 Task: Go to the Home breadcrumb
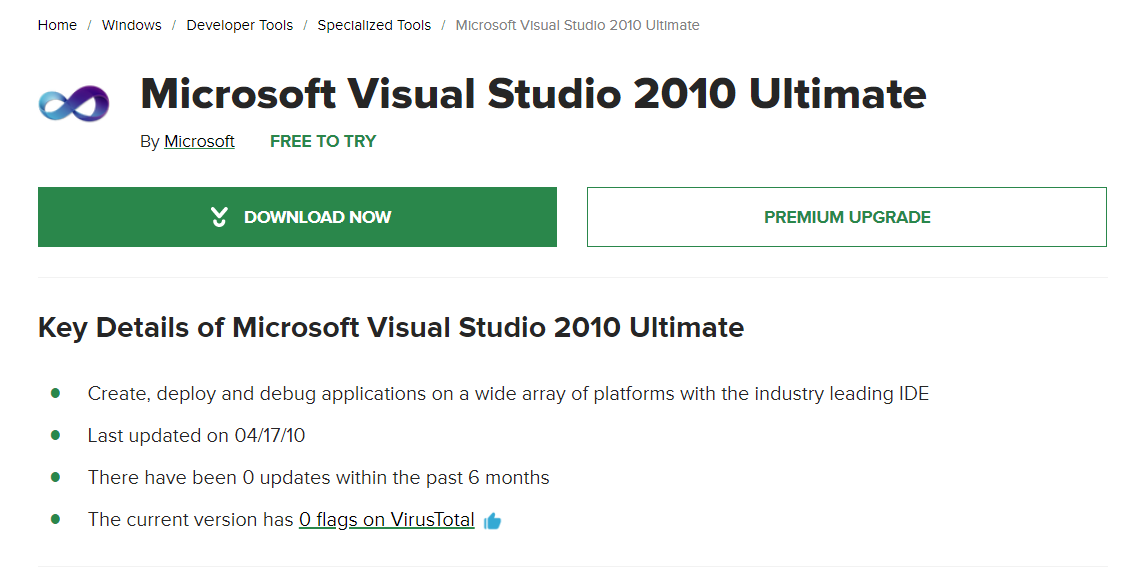[57, 25]
